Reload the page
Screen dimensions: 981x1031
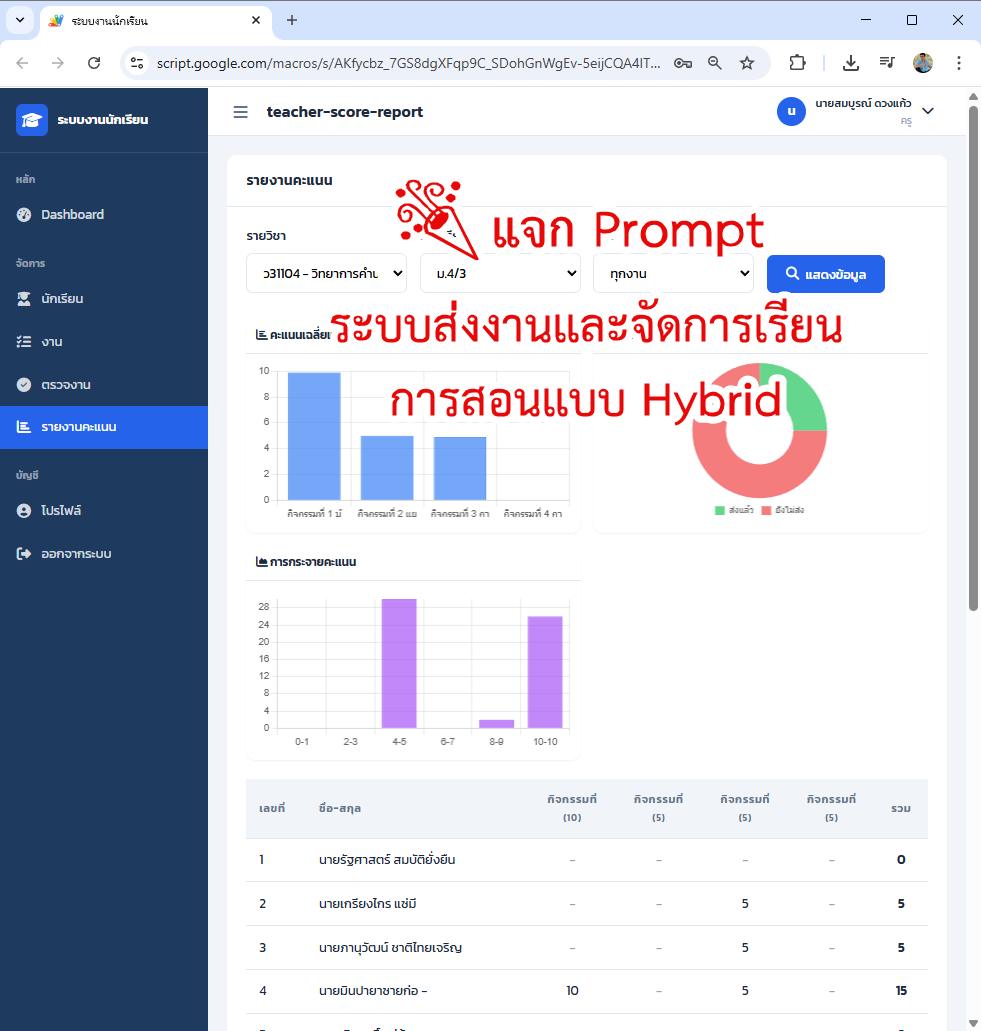pyautogui.click(x=94, y=63)
